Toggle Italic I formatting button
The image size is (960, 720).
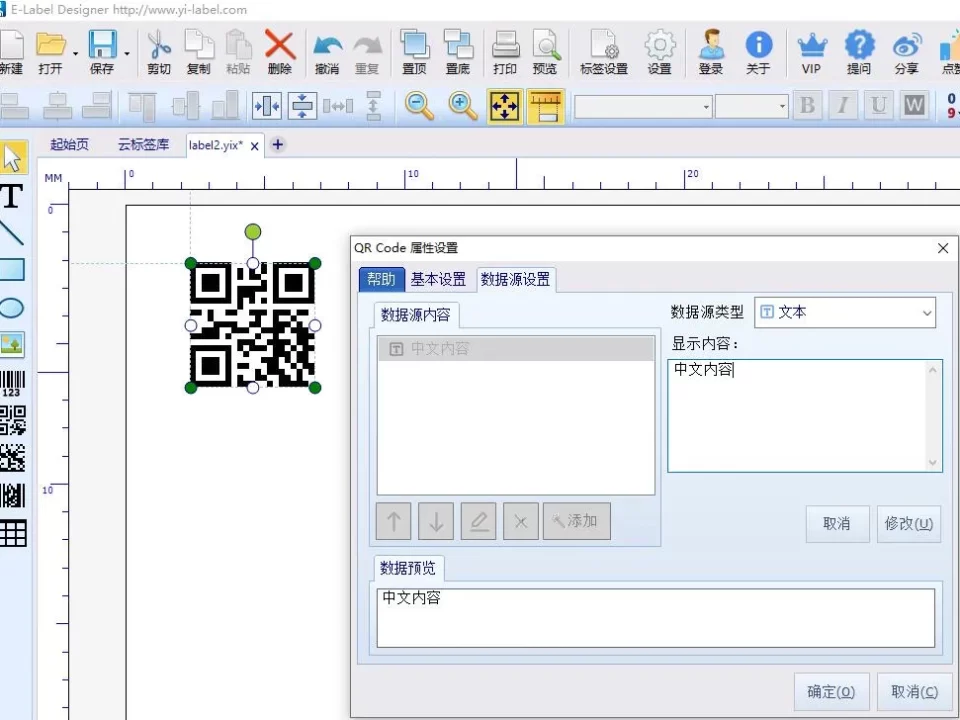click(x=843, y=105)
